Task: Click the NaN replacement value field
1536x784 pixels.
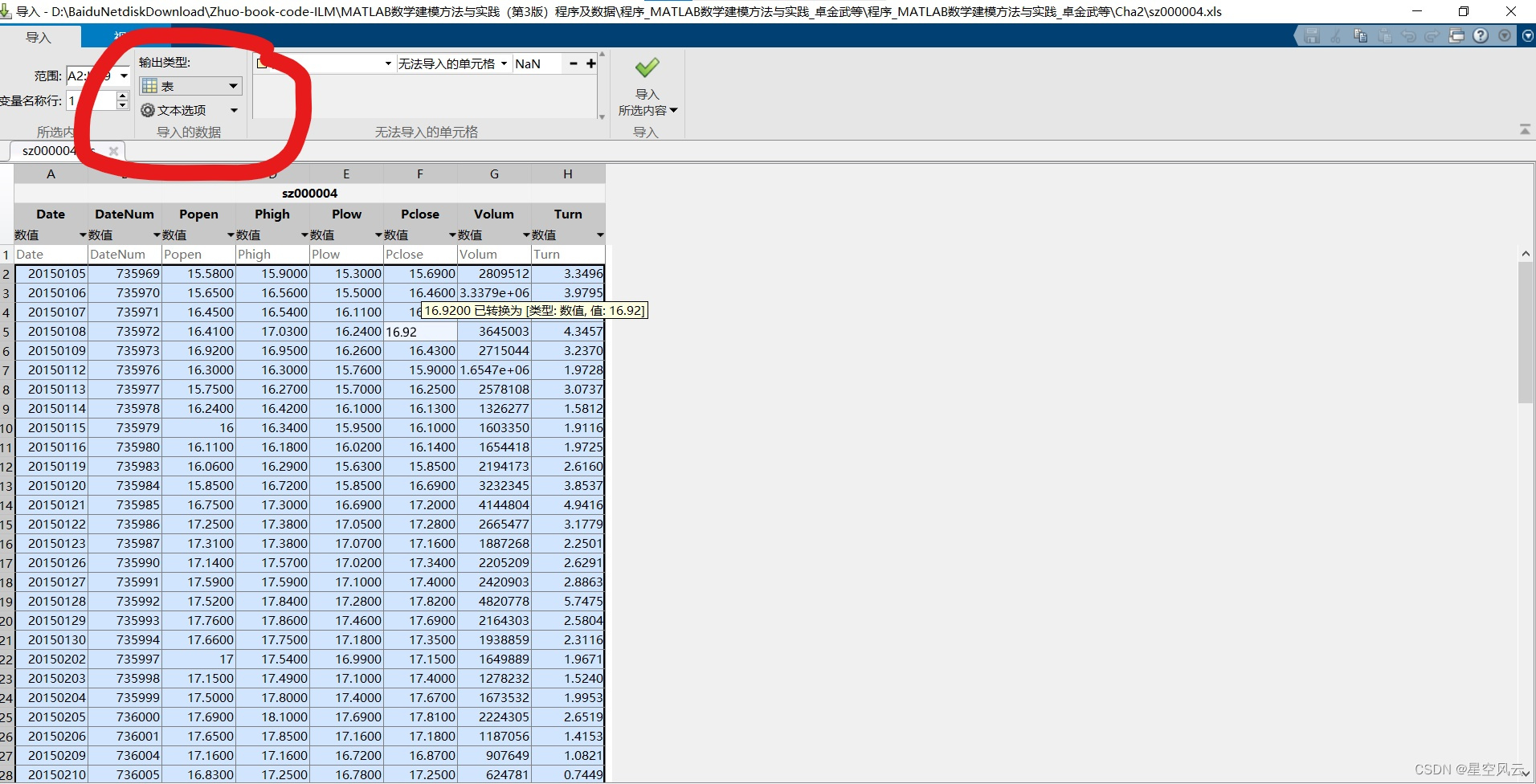Action: [537, 63]
